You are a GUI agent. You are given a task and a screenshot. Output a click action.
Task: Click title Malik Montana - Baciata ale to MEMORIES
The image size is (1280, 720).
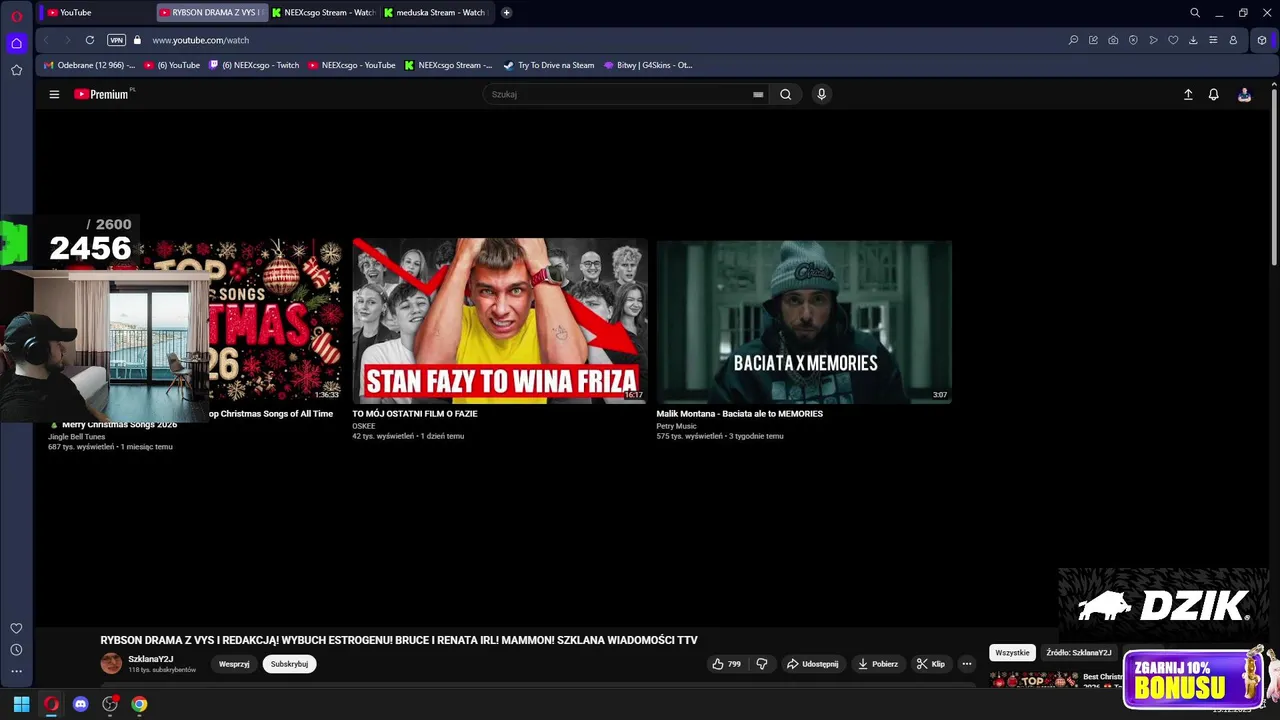(x=740, y=413)
